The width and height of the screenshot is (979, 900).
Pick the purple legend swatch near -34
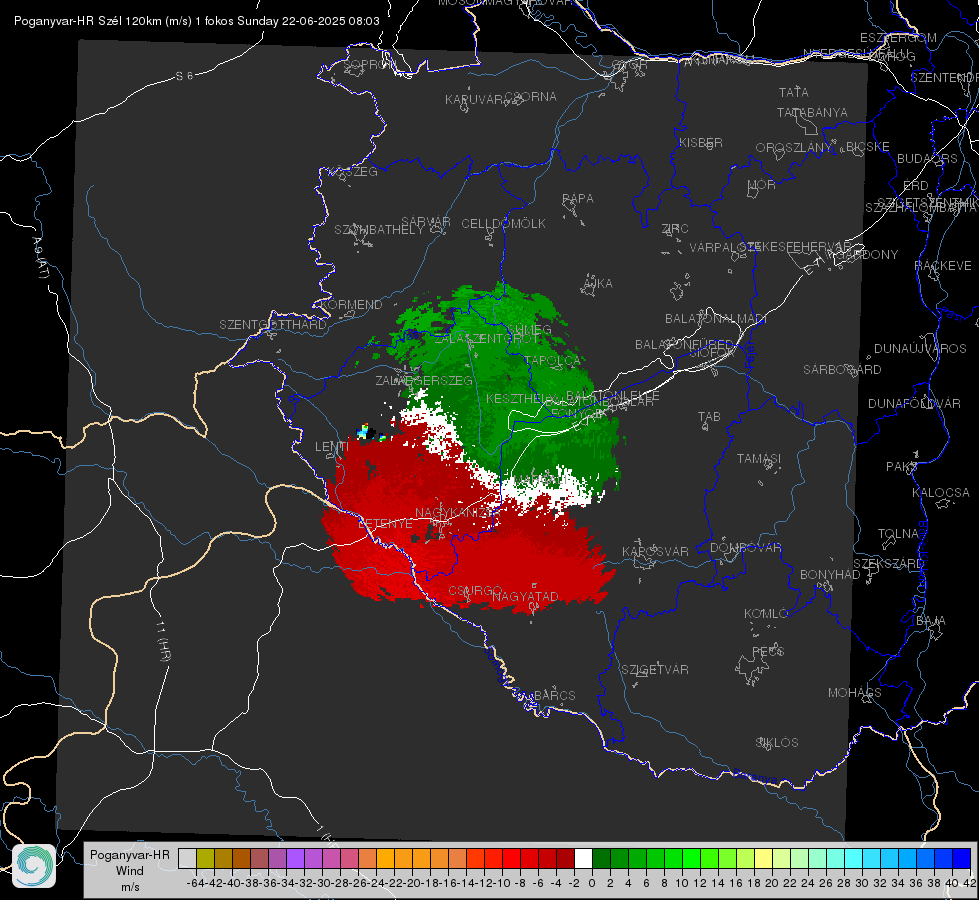pyautogui.click(x=295, y=858)
